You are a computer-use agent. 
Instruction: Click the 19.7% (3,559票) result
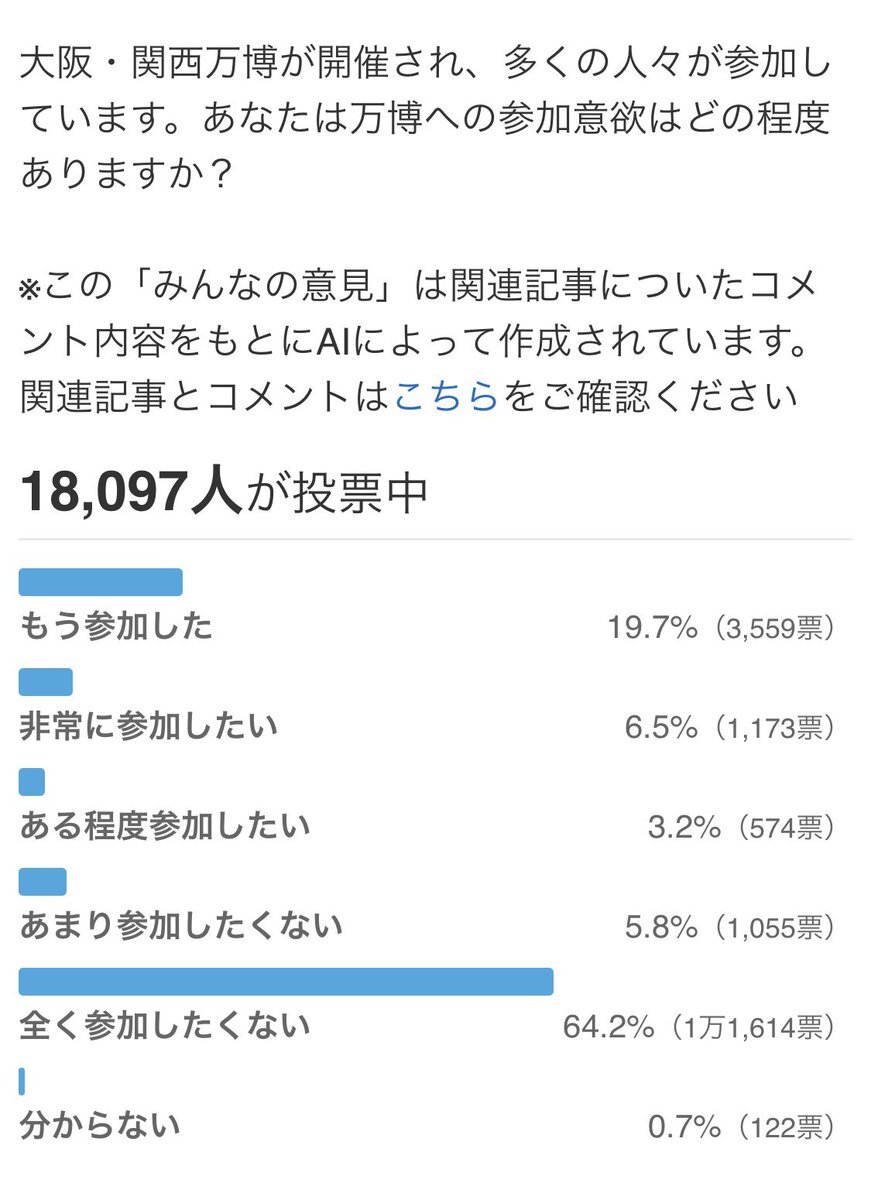[x=721, y=628]
